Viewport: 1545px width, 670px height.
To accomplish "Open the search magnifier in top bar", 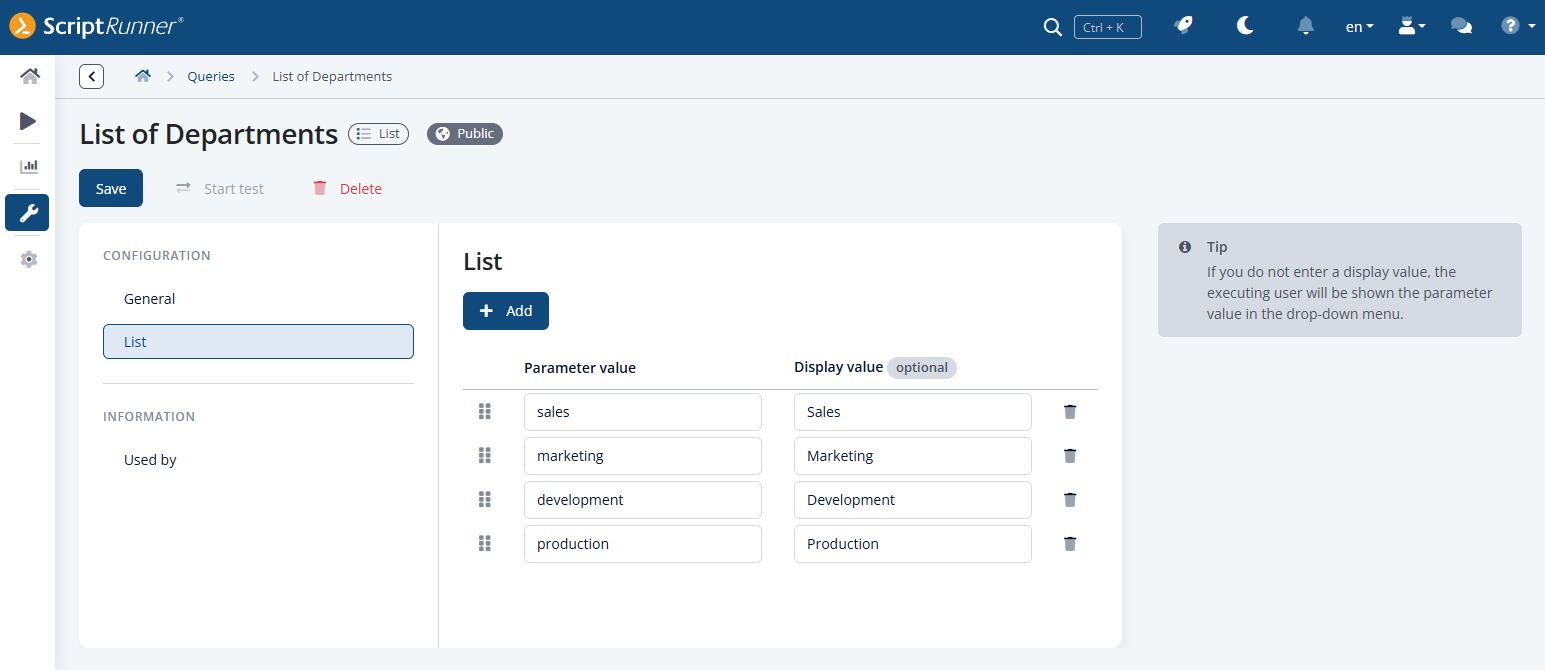I will click(x=1052, y=27).
